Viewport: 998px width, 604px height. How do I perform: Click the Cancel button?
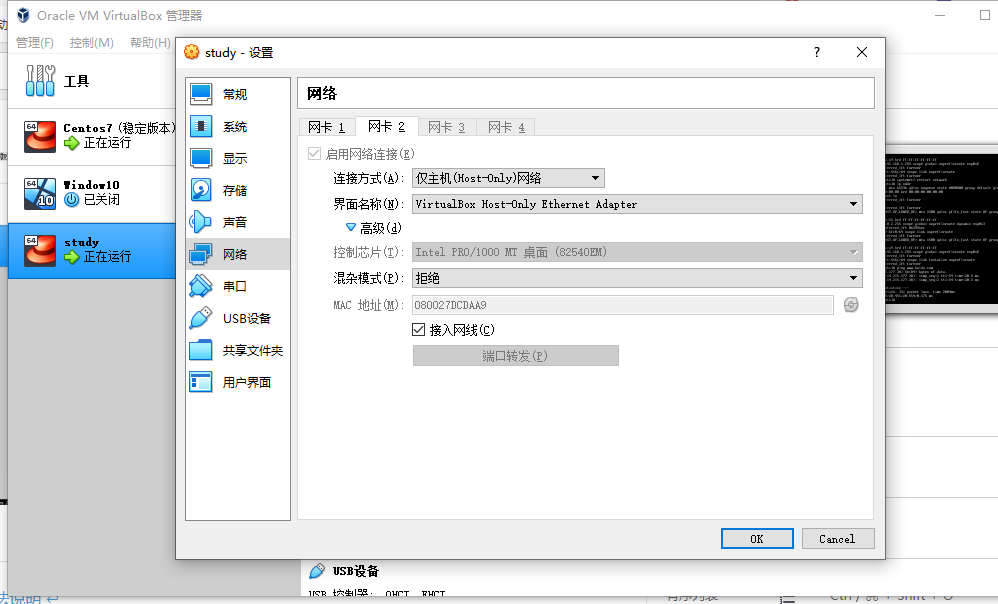[x=838, y=538]
